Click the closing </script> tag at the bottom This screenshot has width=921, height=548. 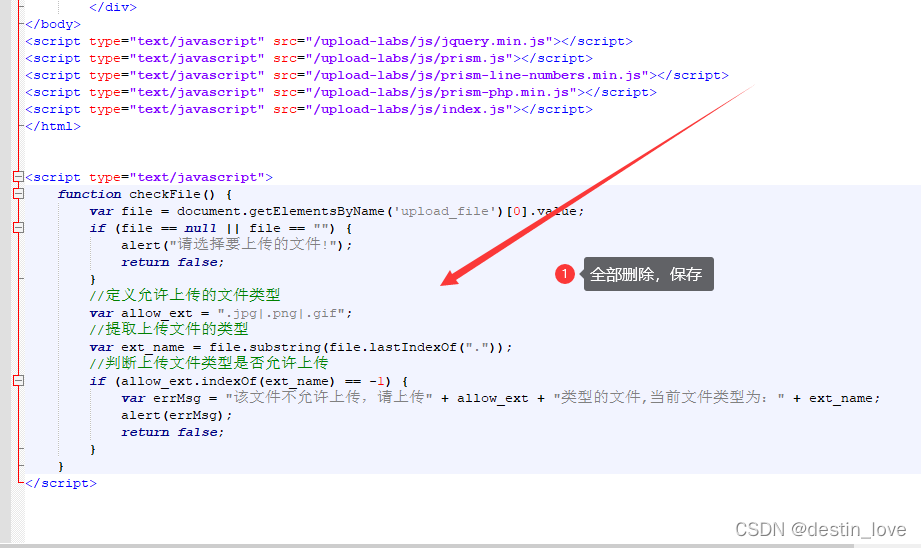pos(61,483)
